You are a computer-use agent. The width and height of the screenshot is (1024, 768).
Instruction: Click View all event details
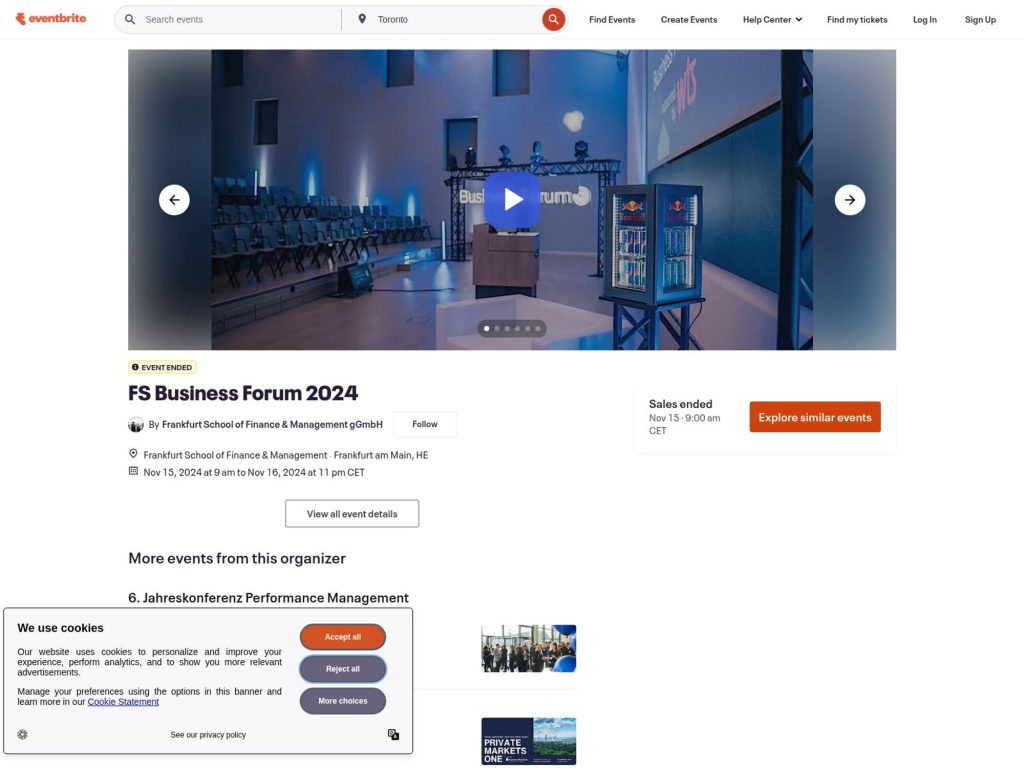[x=352, y=513]
